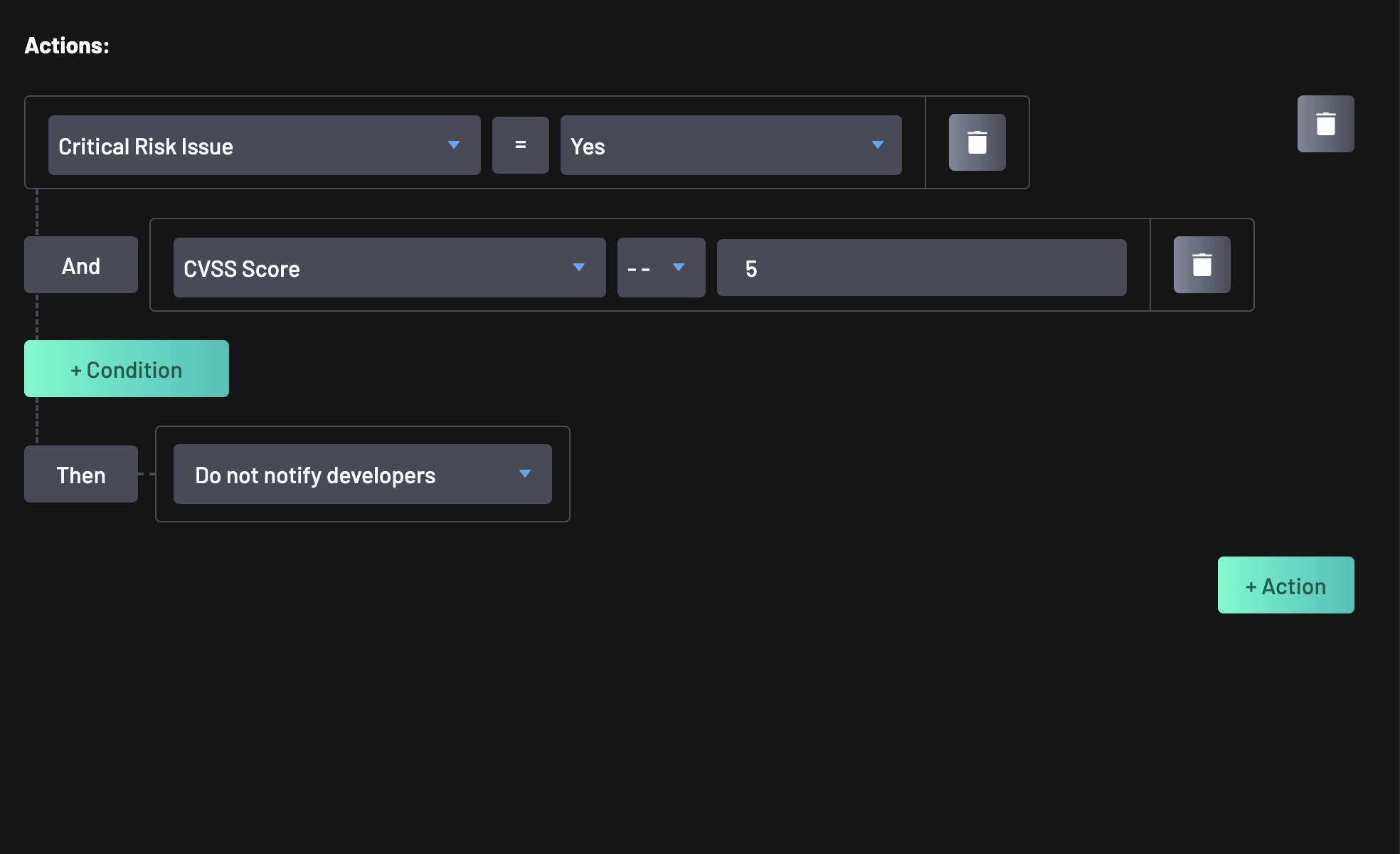Image resolution: width=1400 pixels, height=854 pixels.
Task: Click the arrow next to the -- operator
Action: click(679, 268)
